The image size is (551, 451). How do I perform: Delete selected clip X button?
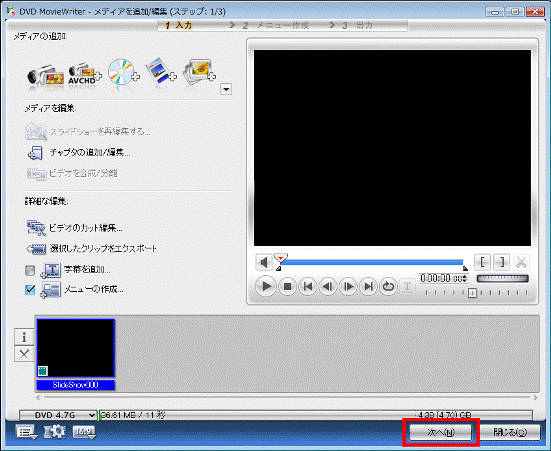click(24, 354)
